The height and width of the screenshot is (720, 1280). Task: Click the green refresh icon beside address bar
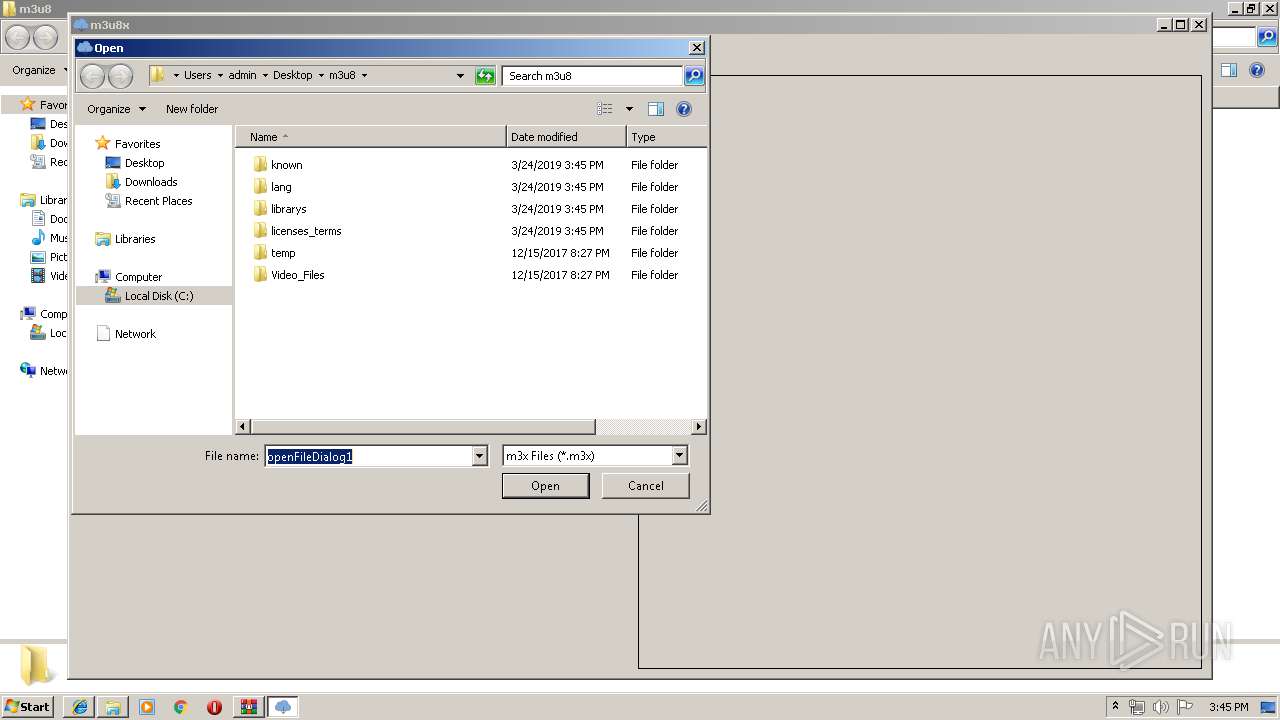tap(485, 76)
